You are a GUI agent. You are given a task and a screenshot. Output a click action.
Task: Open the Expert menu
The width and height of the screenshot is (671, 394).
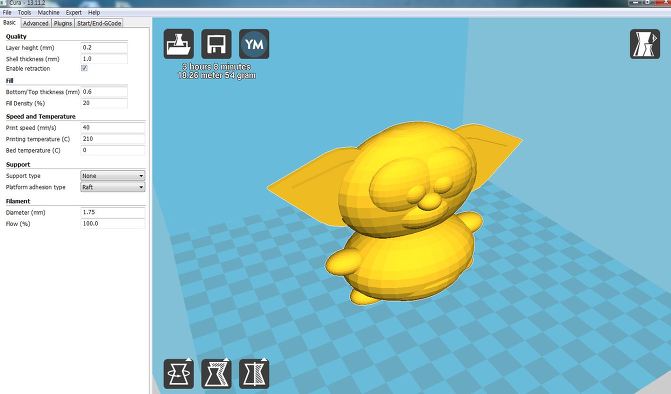point(74,12)
